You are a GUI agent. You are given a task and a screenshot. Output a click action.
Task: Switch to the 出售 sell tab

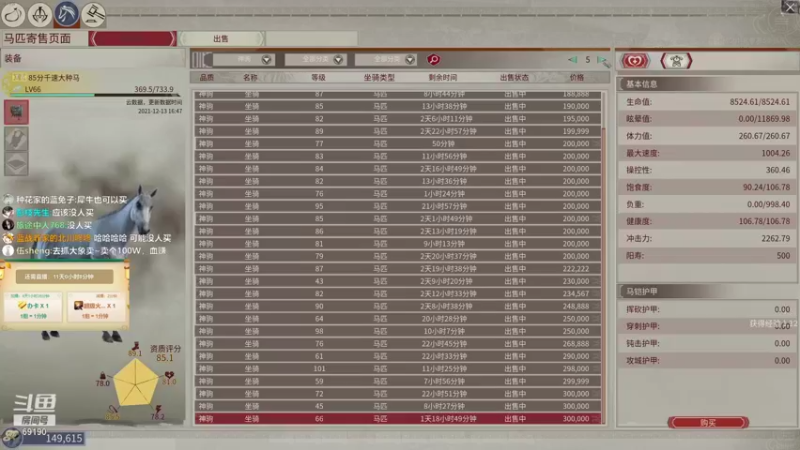(221, 38)
